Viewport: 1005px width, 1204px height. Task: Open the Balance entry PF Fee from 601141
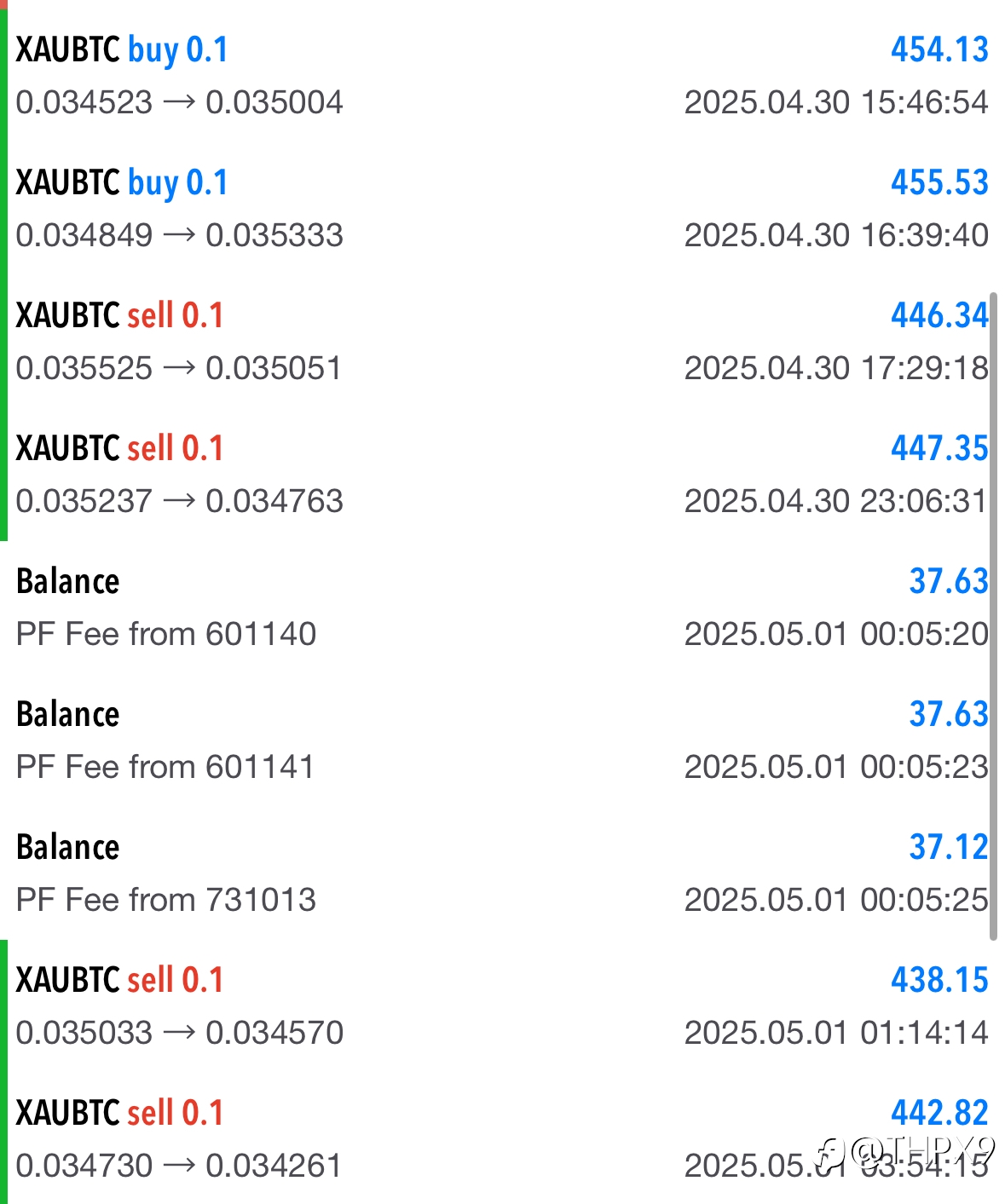pyautogui.click(x=502, y=740)
